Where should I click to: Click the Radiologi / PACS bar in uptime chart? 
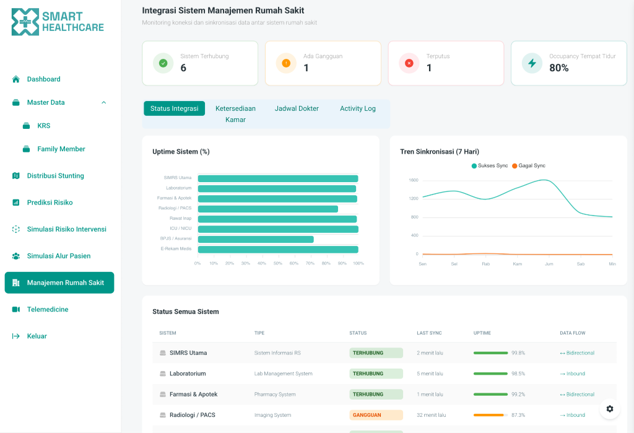(268, 209)
